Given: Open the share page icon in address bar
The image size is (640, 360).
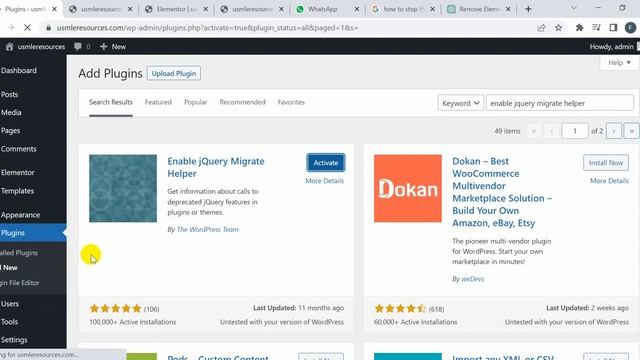Looking at the screenshot, I should pyautogui.click(x=541, y=28).
